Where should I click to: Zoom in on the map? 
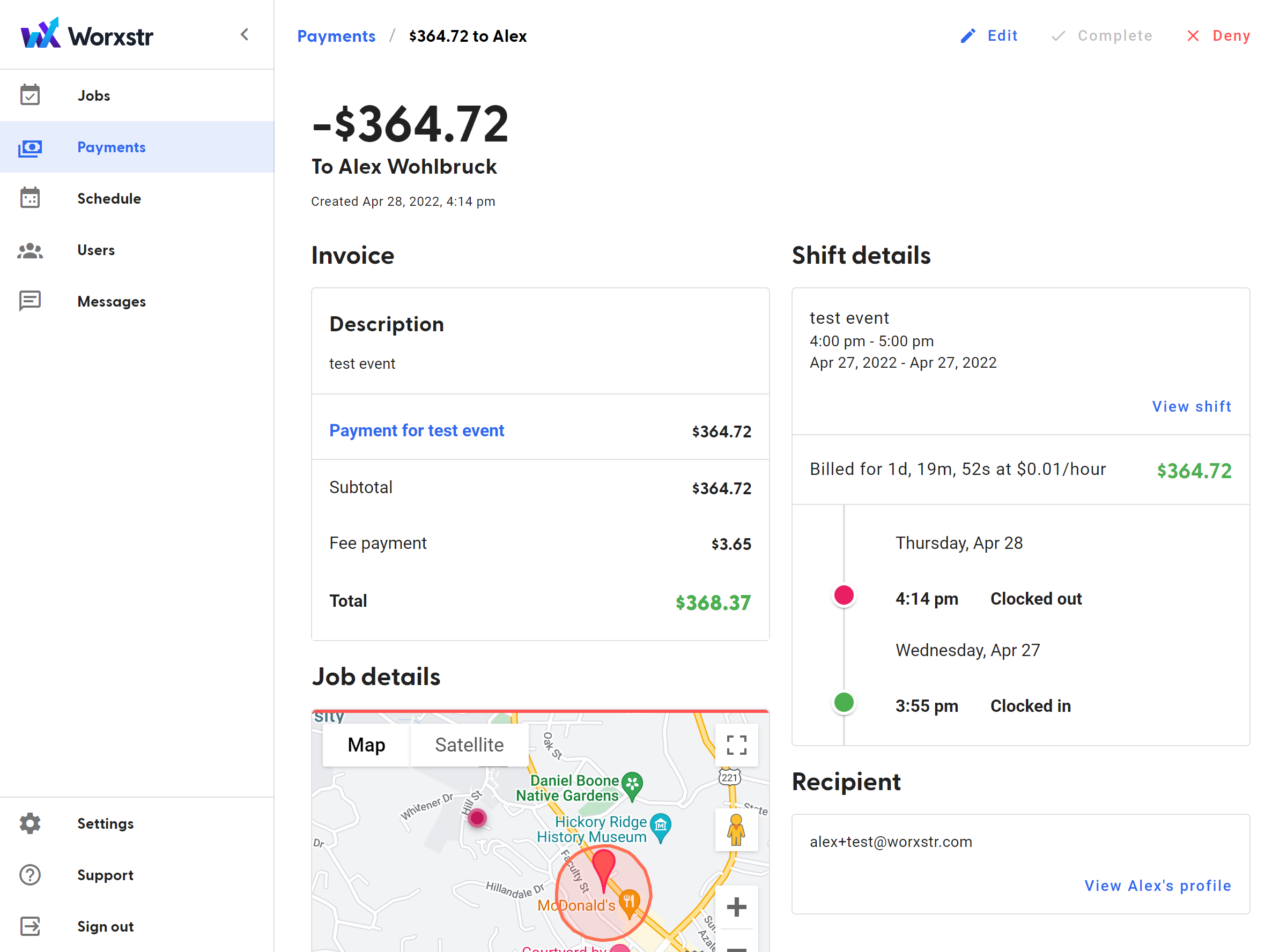pos(736,907)
